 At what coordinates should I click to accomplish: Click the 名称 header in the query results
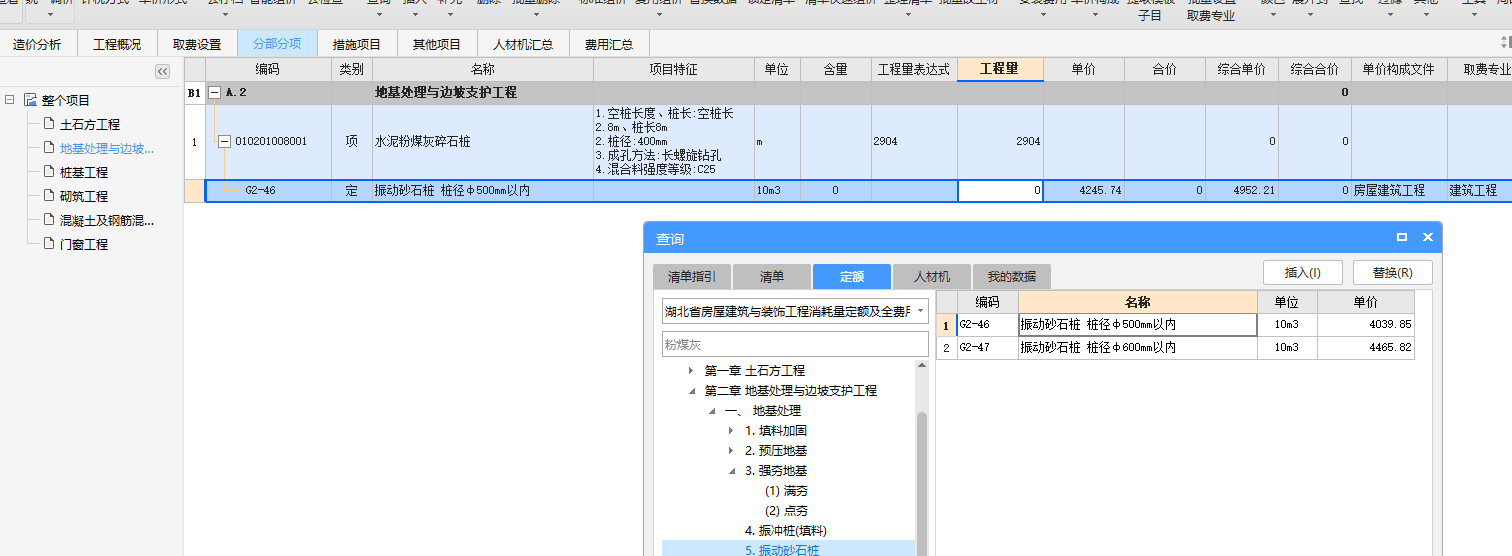[1137, 302]
